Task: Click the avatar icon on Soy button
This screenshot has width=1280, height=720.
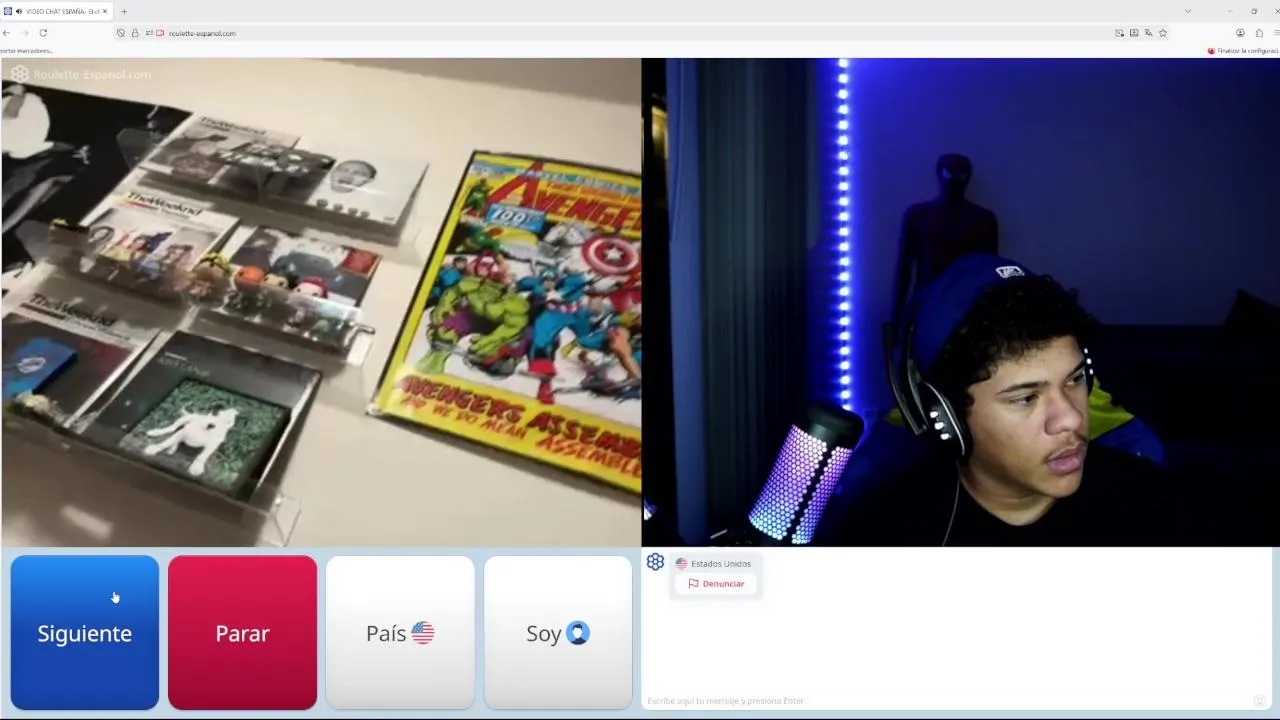Action: click(x=578, y=633)
